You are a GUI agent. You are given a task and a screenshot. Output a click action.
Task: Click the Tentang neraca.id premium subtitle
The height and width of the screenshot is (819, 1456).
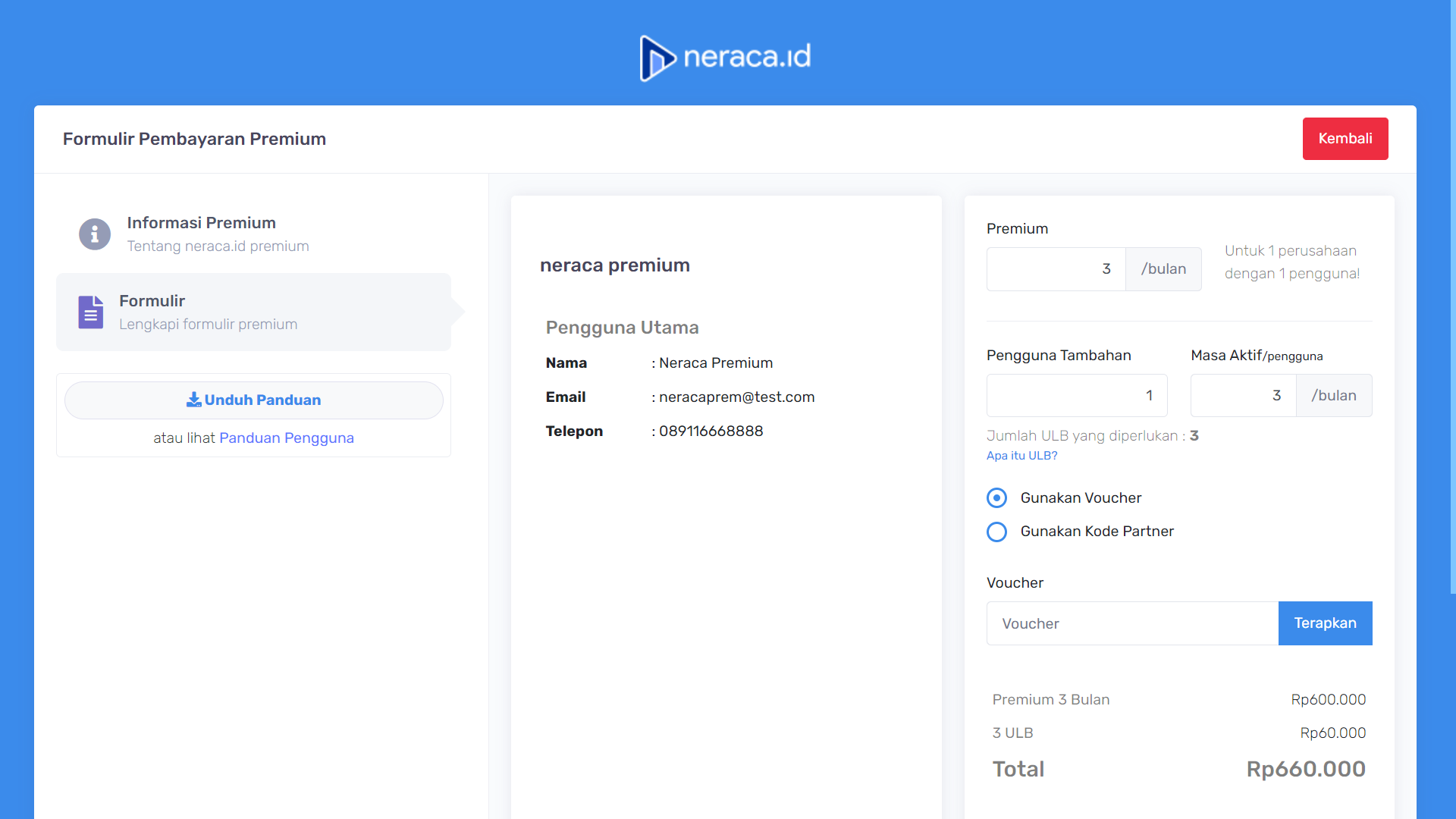(x=218, y=246)
